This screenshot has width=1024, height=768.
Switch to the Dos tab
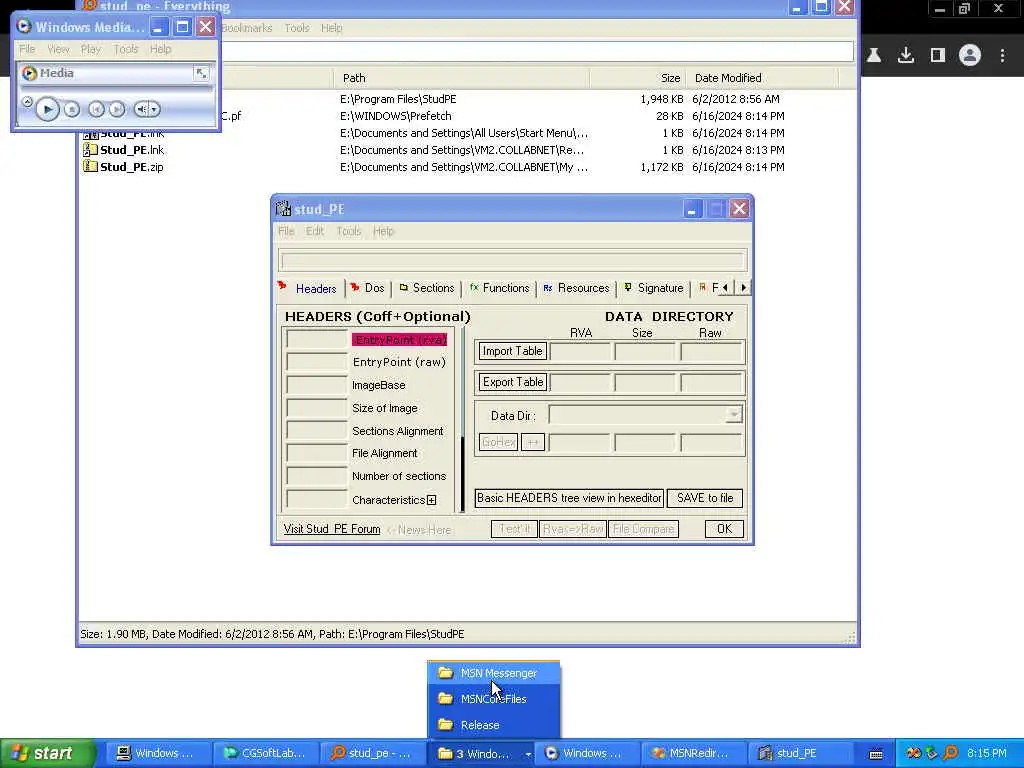pyautogui.click(x=368, y=288)
